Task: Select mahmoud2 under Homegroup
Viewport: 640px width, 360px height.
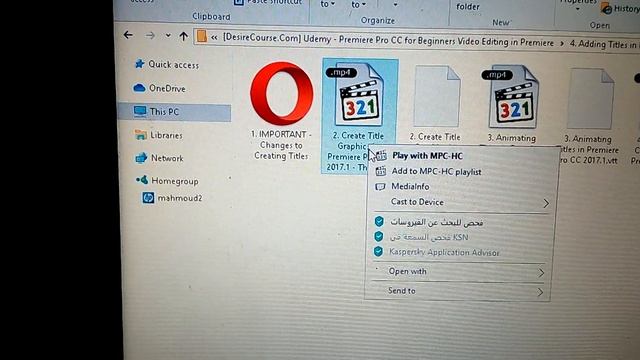Action: pos(180,198)
